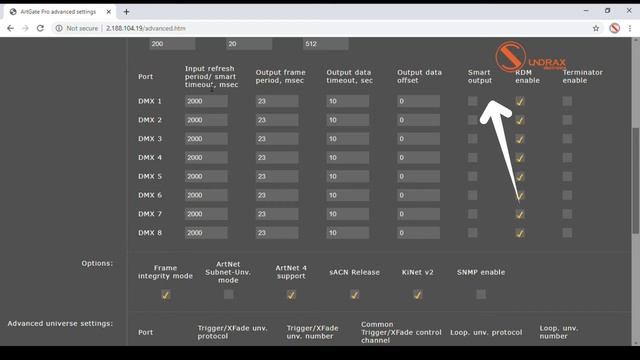The image size is (640, 360).
Task: Go back with browser back arrow
Action: tap(10, 28)
